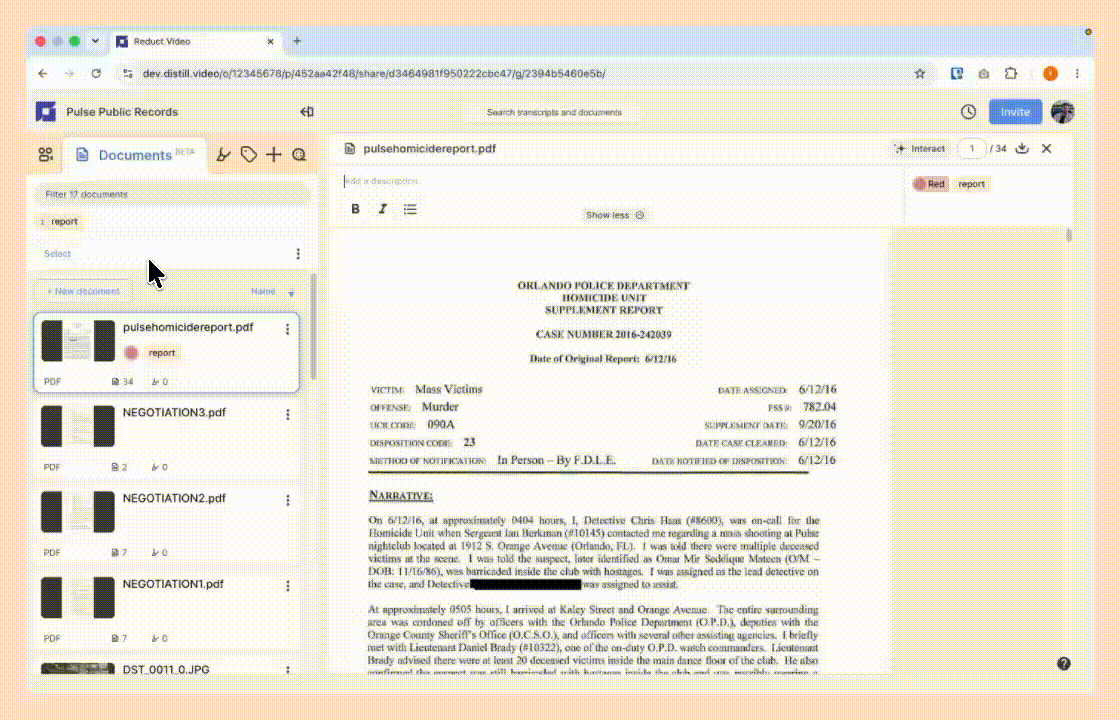
Task: Click the red color dot on pulsehomicidereport card
Action: (131, 353)
